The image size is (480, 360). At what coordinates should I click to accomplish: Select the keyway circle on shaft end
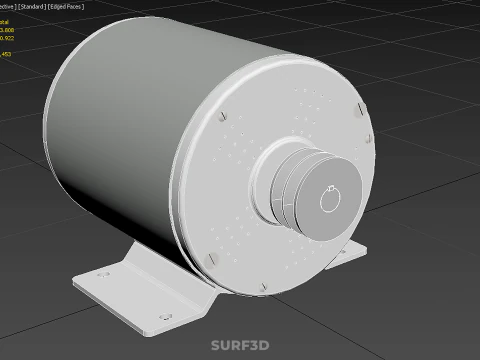point(330,199)
